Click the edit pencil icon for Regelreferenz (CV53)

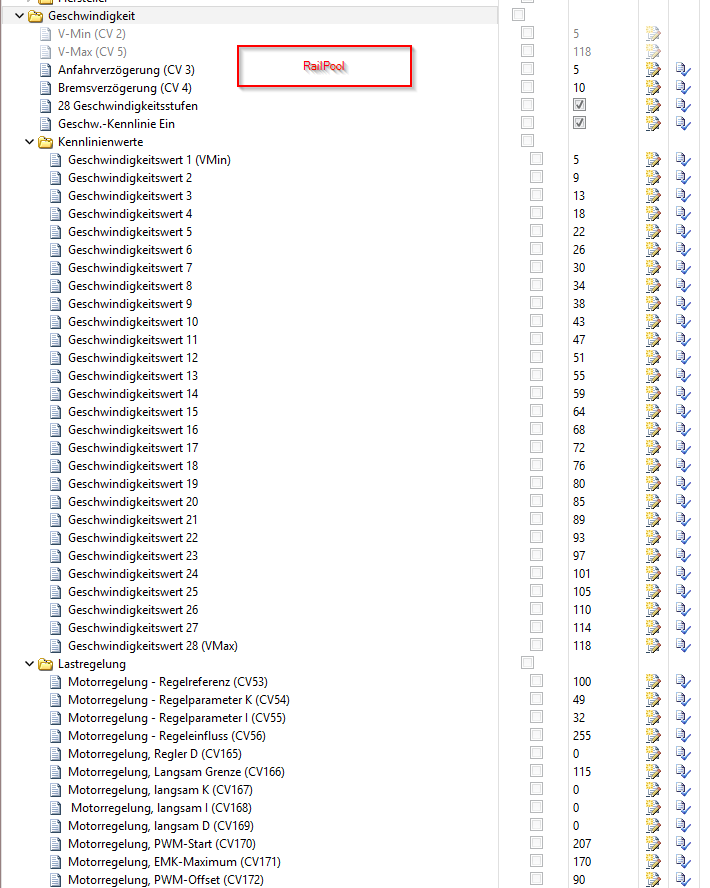click(x=653, y=681)
